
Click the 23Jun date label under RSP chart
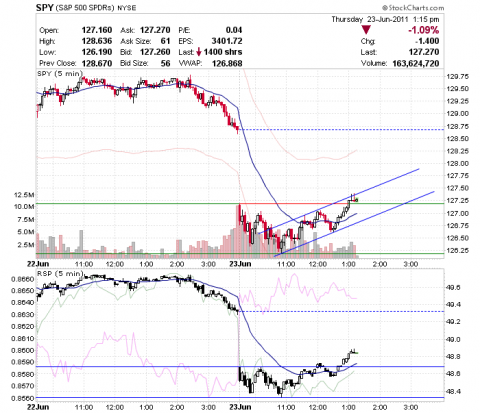click(x=240, y=407)
